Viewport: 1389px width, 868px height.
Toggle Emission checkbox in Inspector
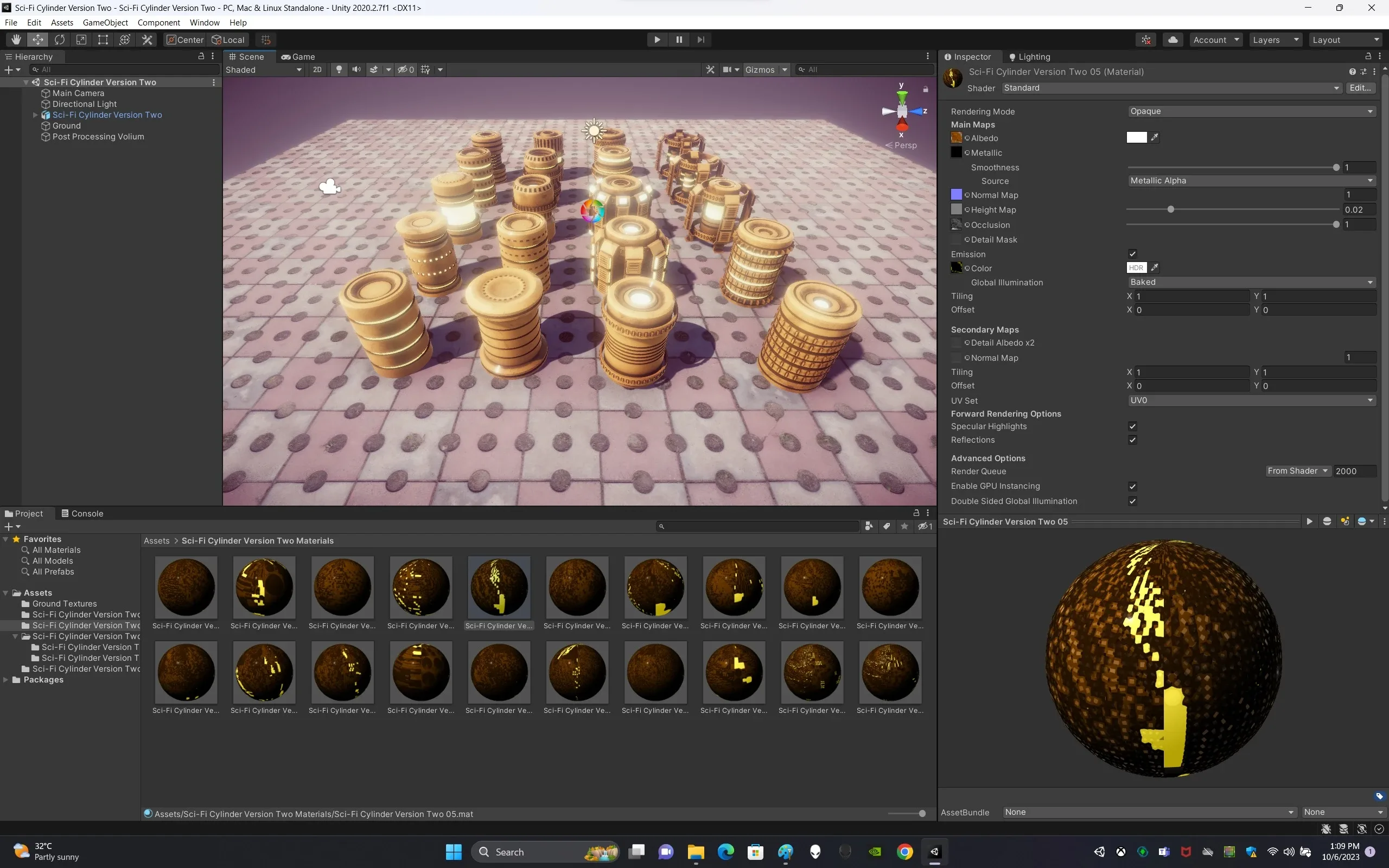[1130, 253]
